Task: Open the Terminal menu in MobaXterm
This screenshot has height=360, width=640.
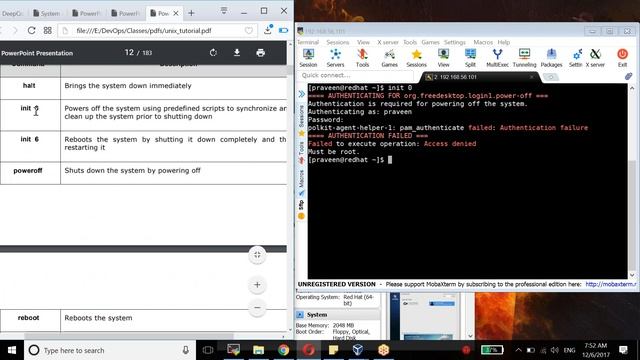Action: point(308,42)
